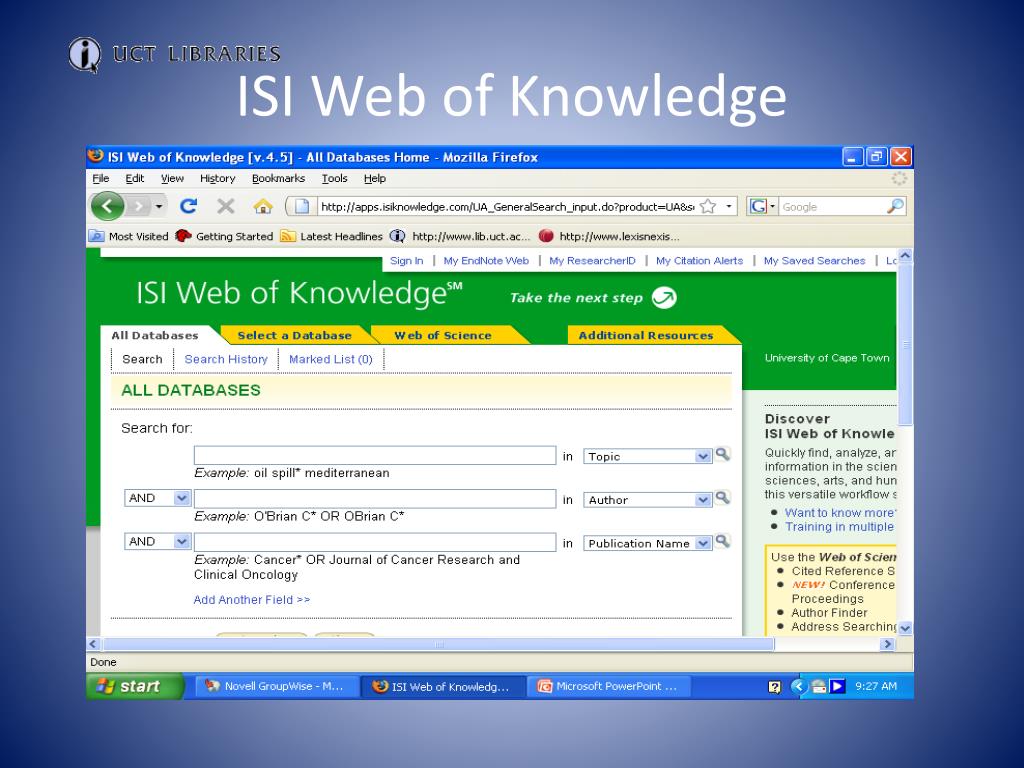Click the search aid icon beside Publication Name
The image size is (1024, 768).
pyautogui.click(x=722, y=541)
